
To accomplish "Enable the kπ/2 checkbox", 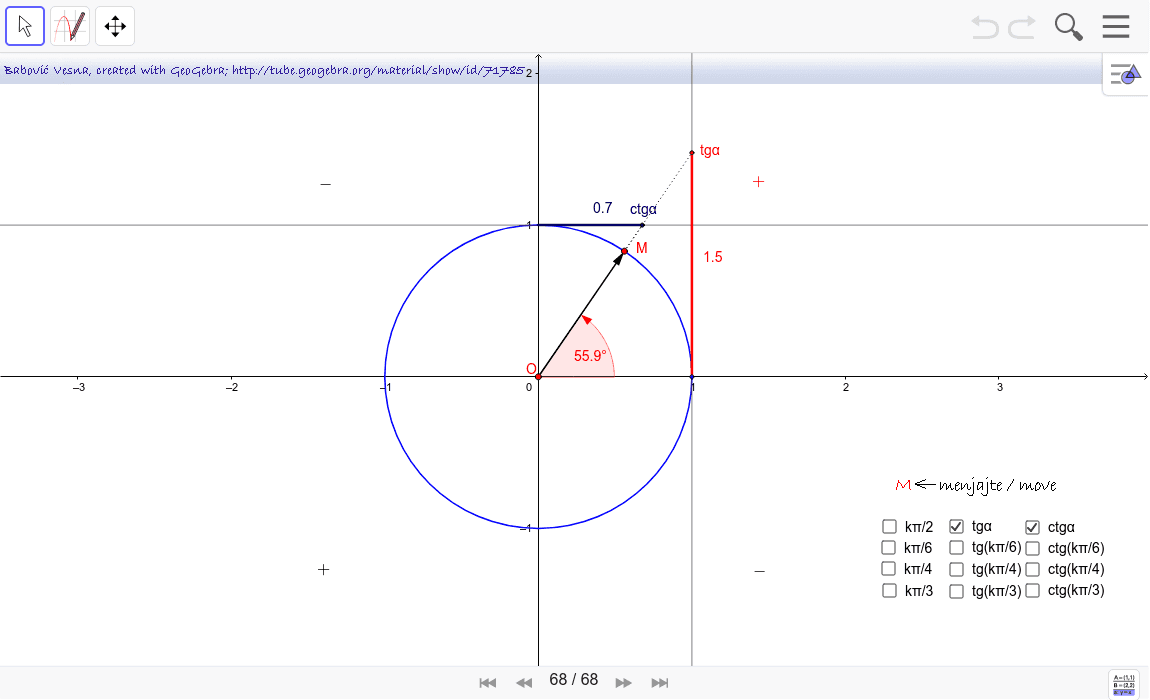I will [x=888, y=526].
